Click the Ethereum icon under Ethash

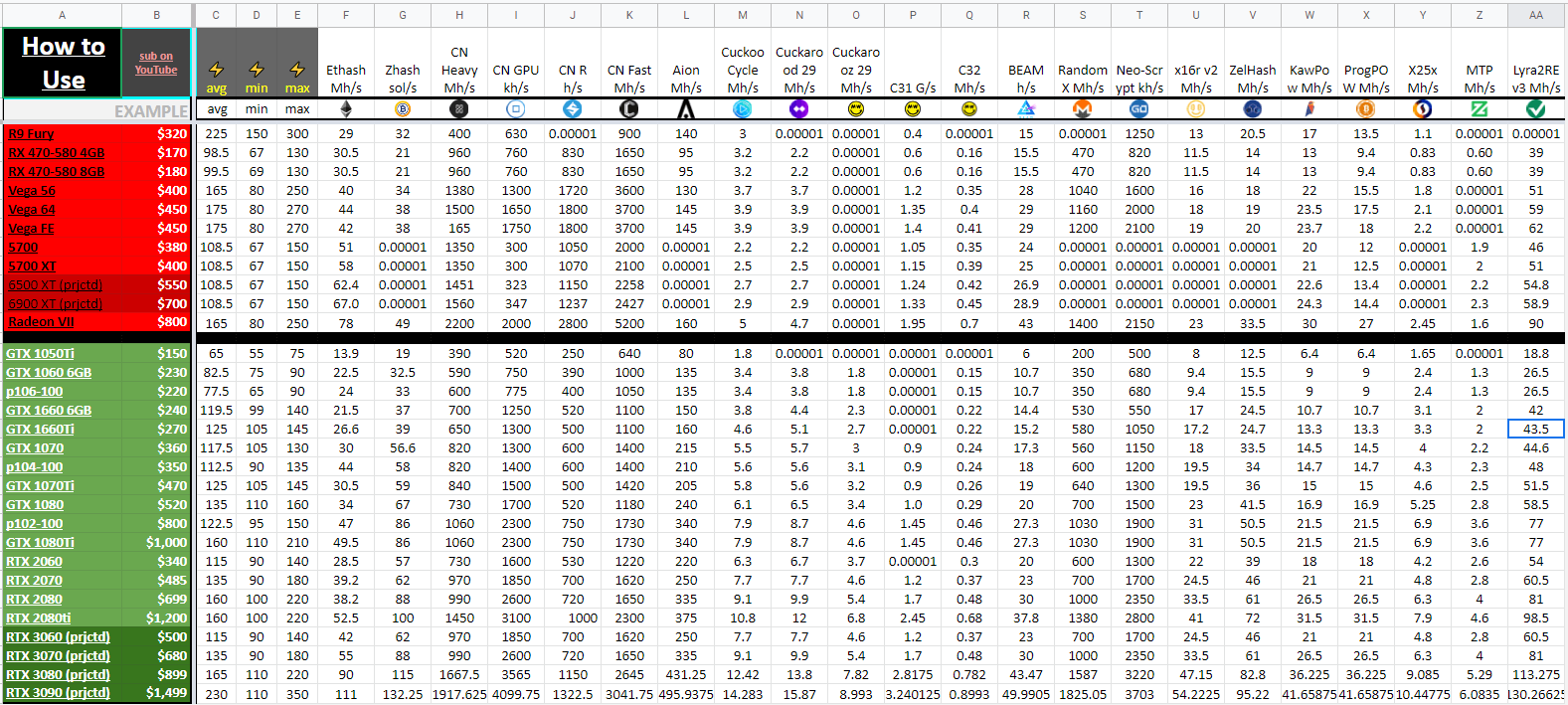(x=346, y=109)
